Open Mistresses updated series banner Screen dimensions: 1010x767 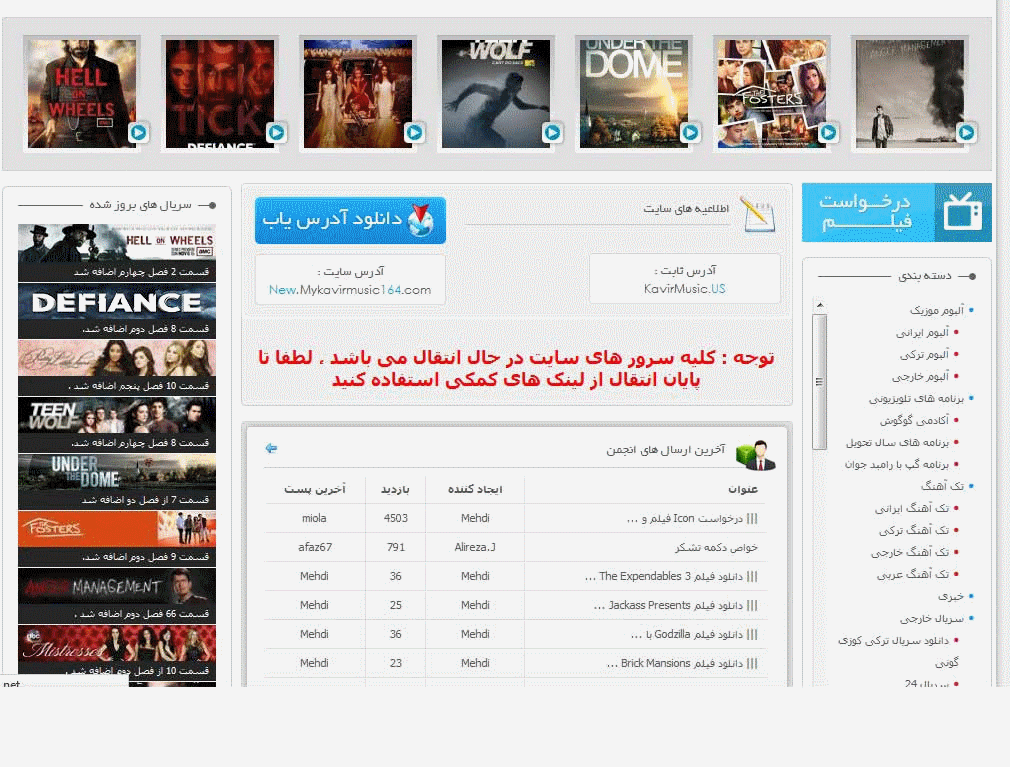pyautogui.click(x=117, y=652)
